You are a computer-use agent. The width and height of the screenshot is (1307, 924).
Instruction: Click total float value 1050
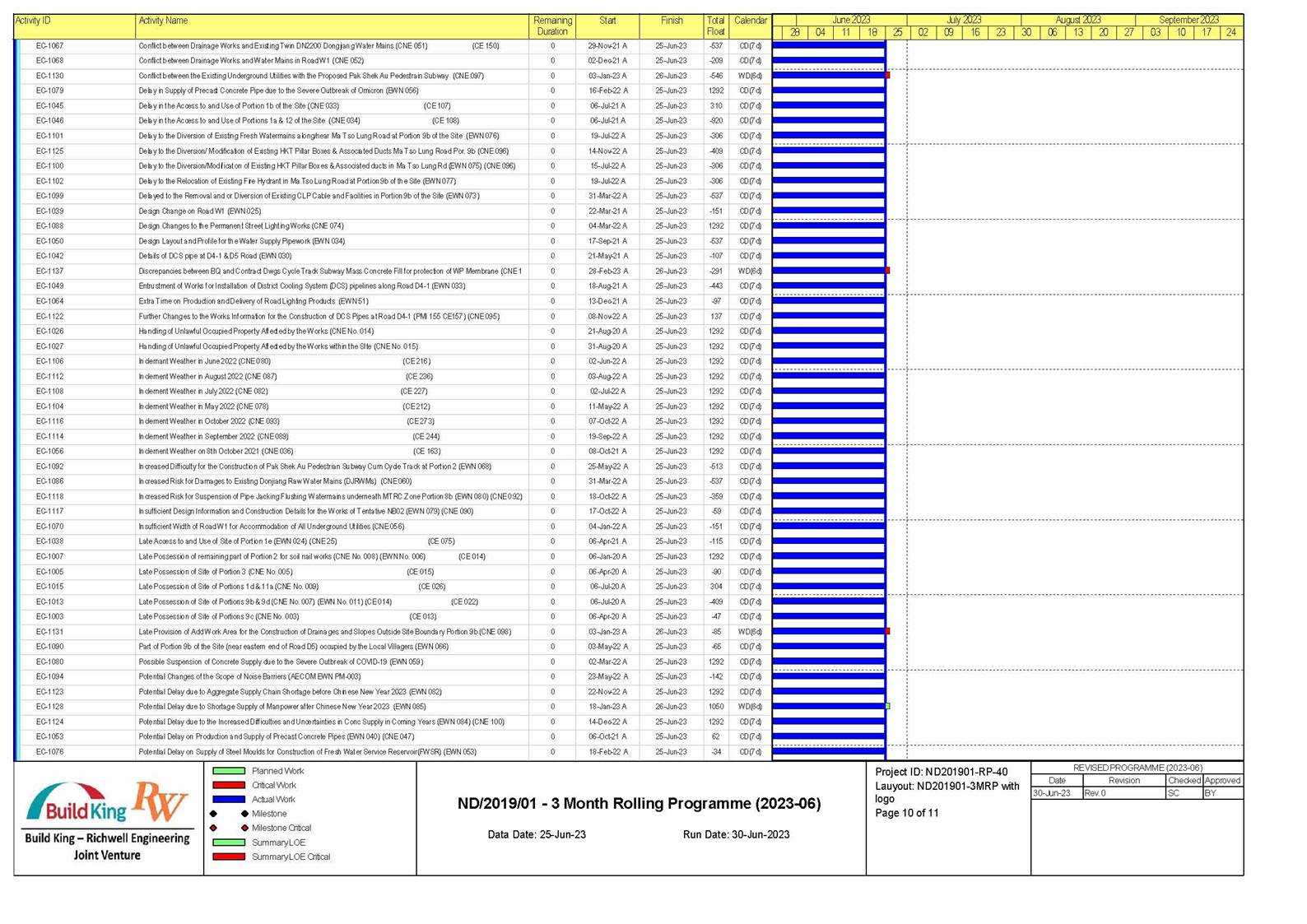tap(716, 707)
